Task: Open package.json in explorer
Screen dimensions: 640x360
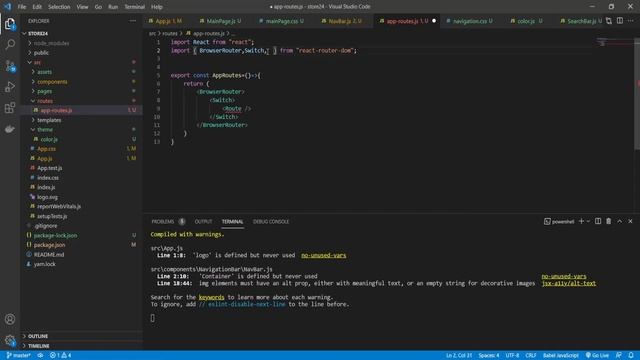Action: click(82, 245)
